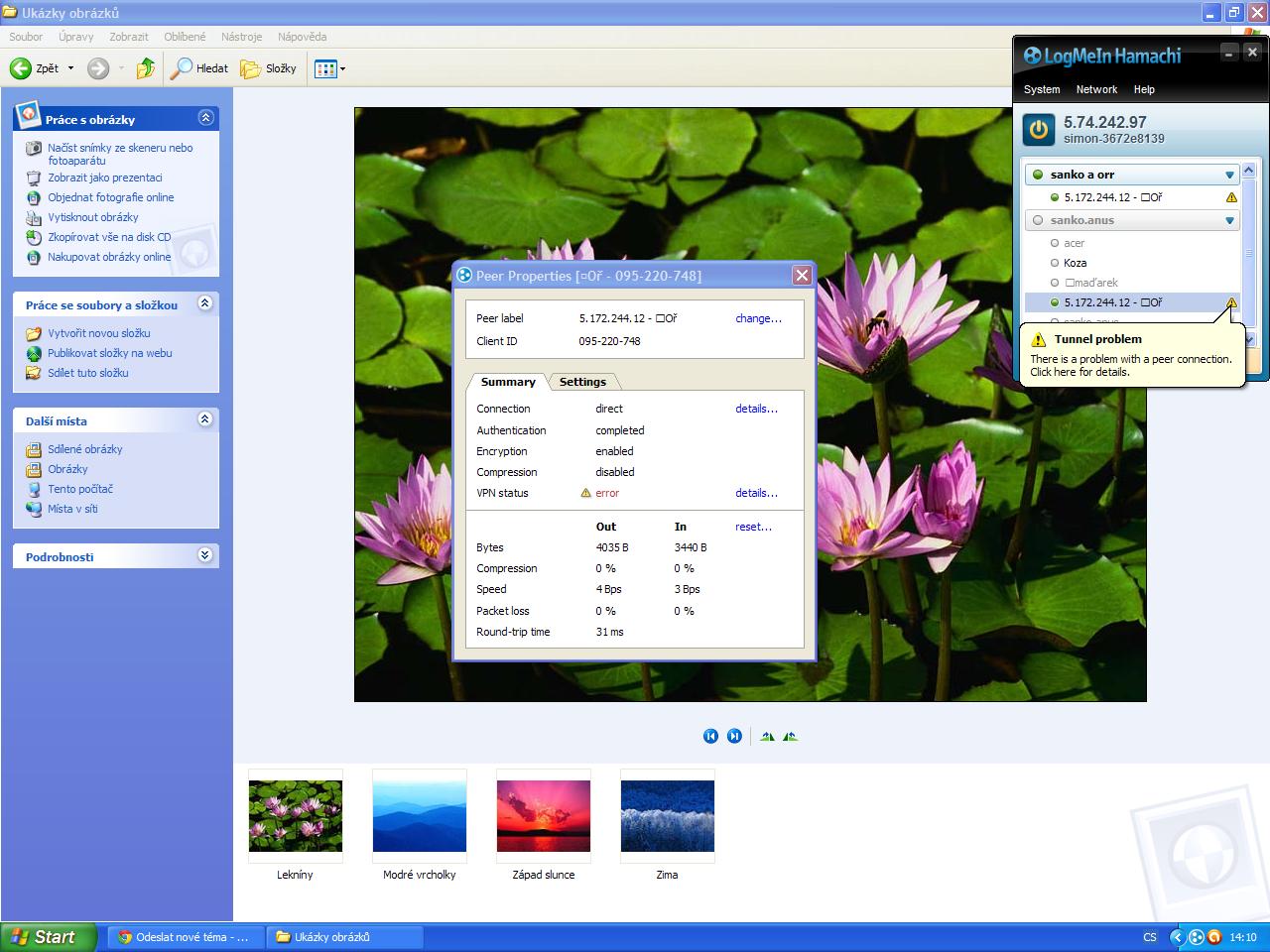This screenshot has width=1270, height=952.
Task: Click the Tunnel problem warning icon on the selected peer
Action: click(x=1231, y=302)
